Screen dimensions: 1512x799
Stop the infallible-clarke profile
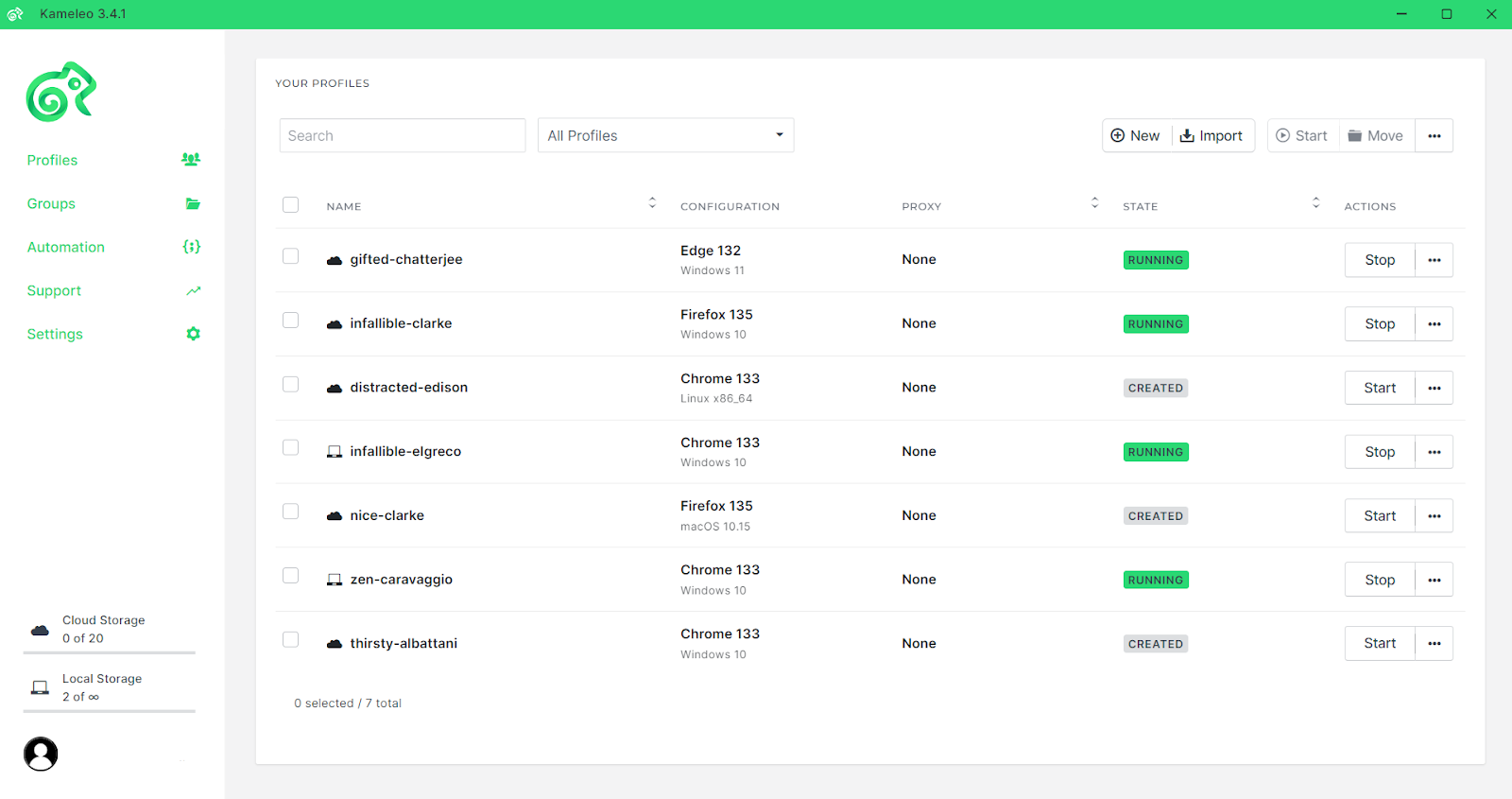click(1379, 324)
